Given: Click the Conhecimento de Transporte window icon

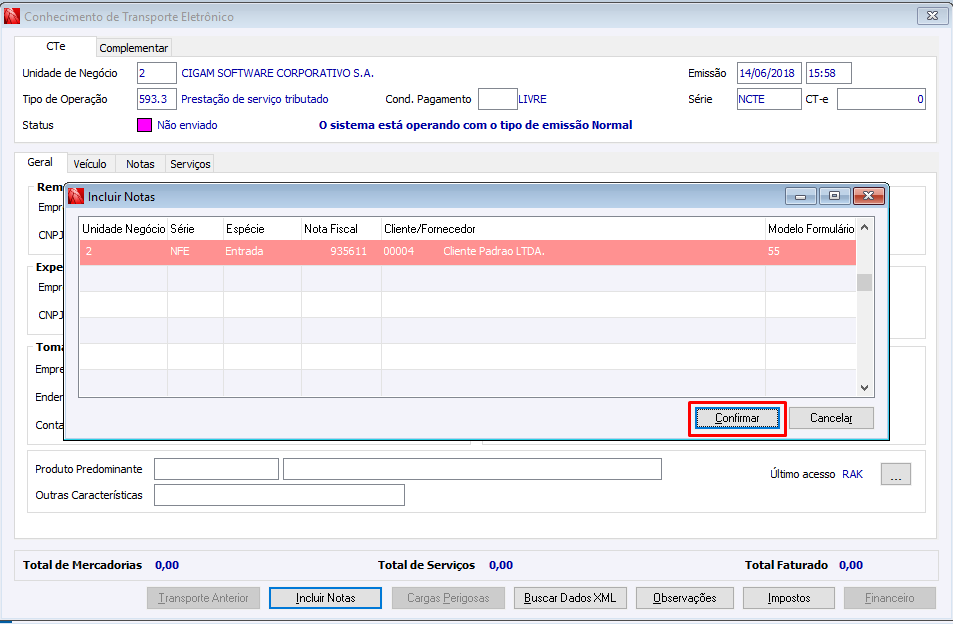Looking at the screenshot, I should tap(12, 16).
